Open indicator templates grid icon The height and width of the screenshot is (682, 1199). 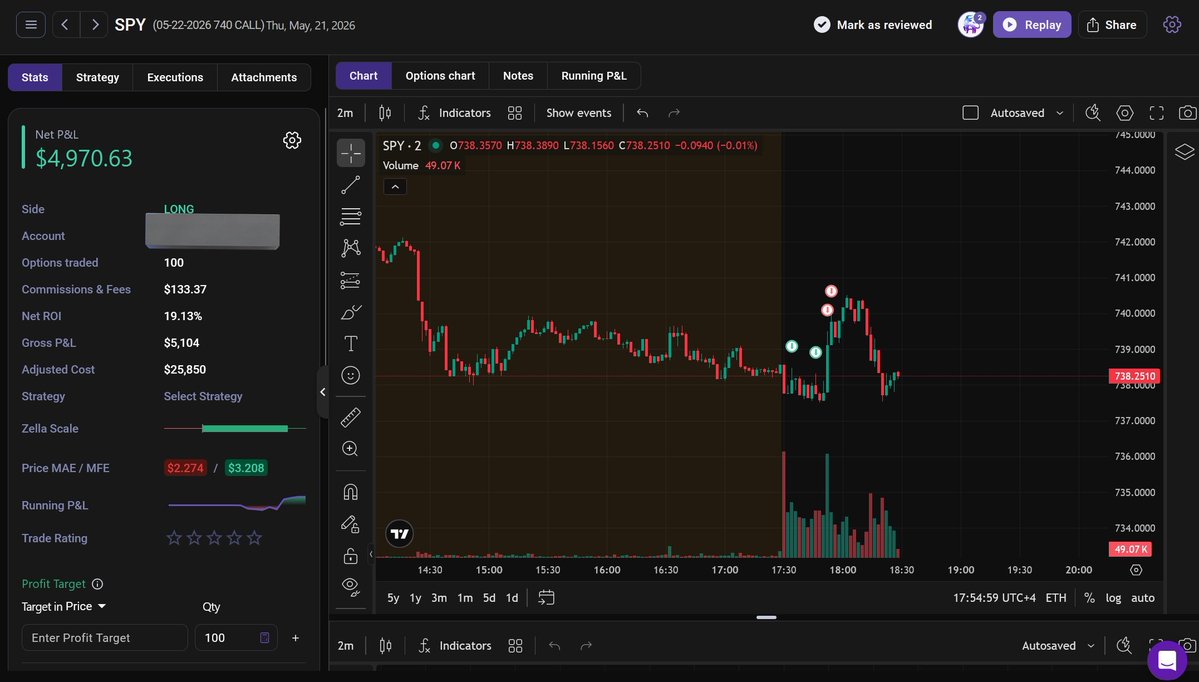tap(515, 113)
